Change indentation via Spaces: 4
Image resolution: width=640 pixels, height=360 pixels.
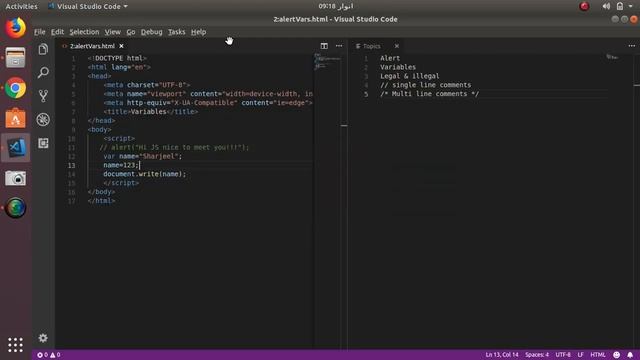coord(537,355)
